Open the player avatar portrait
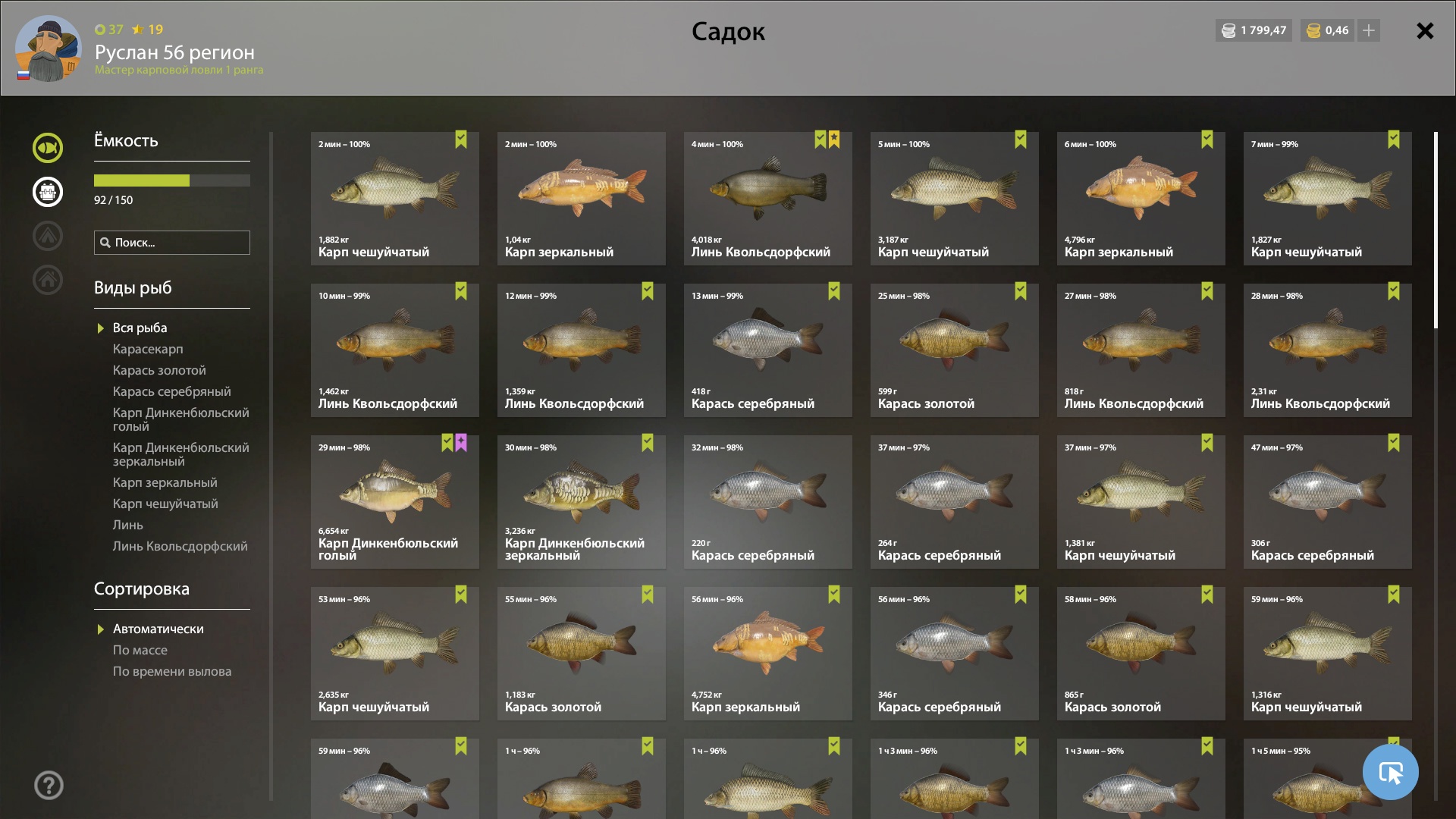Viewport: 1456px width, 819px height. tap(48, 49)
